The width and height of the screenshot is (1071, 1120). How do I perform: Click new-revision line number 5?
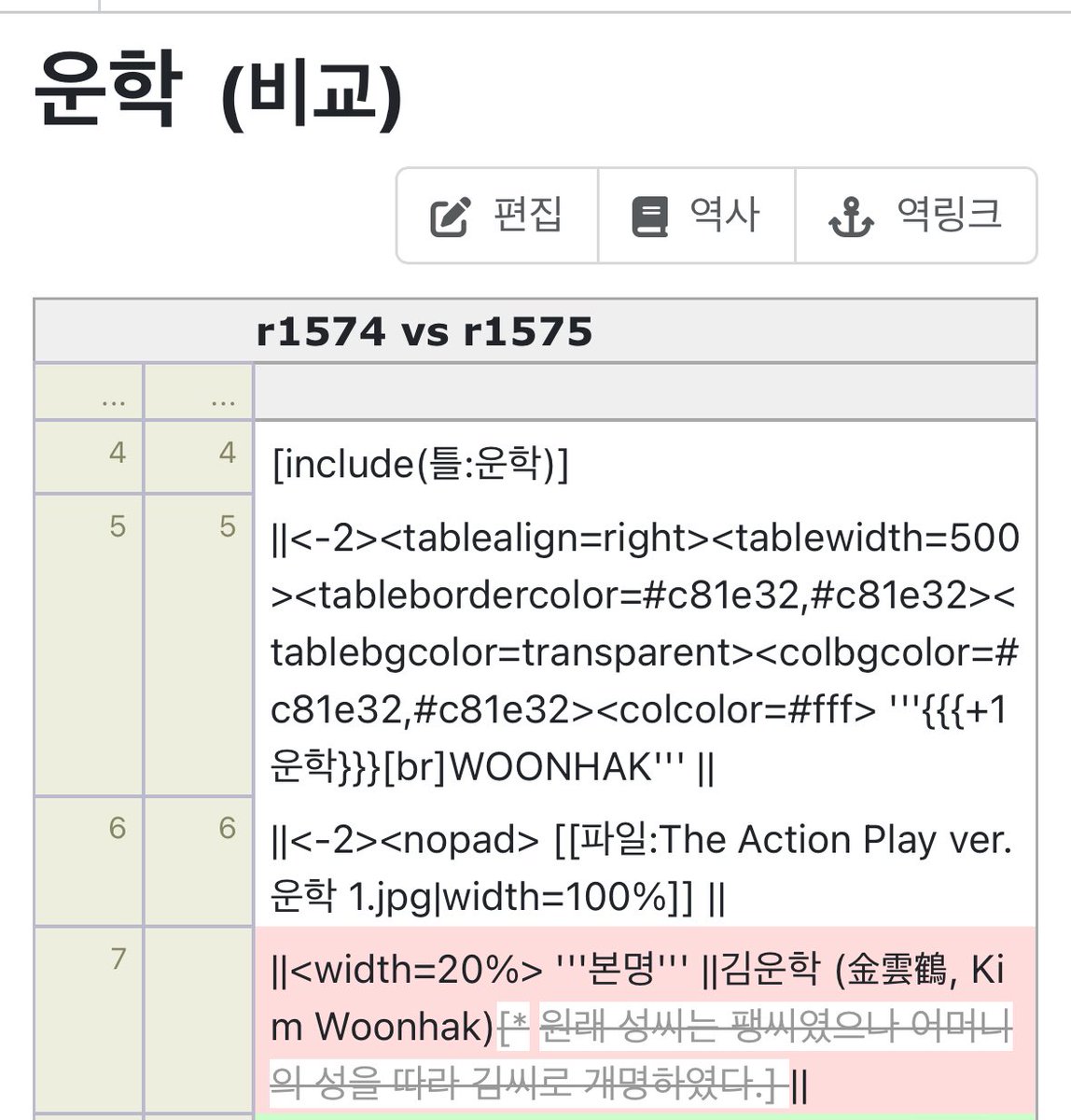227,526
